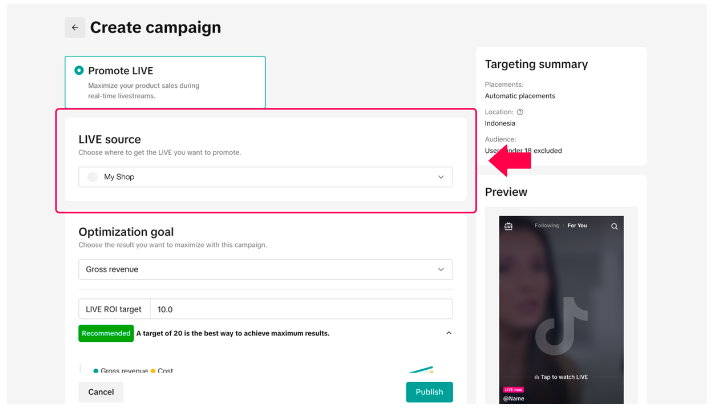Viewport: 723px width, 418px height.
Task: Click the LIVE icon in preview top-left
Action: [509, 226]
